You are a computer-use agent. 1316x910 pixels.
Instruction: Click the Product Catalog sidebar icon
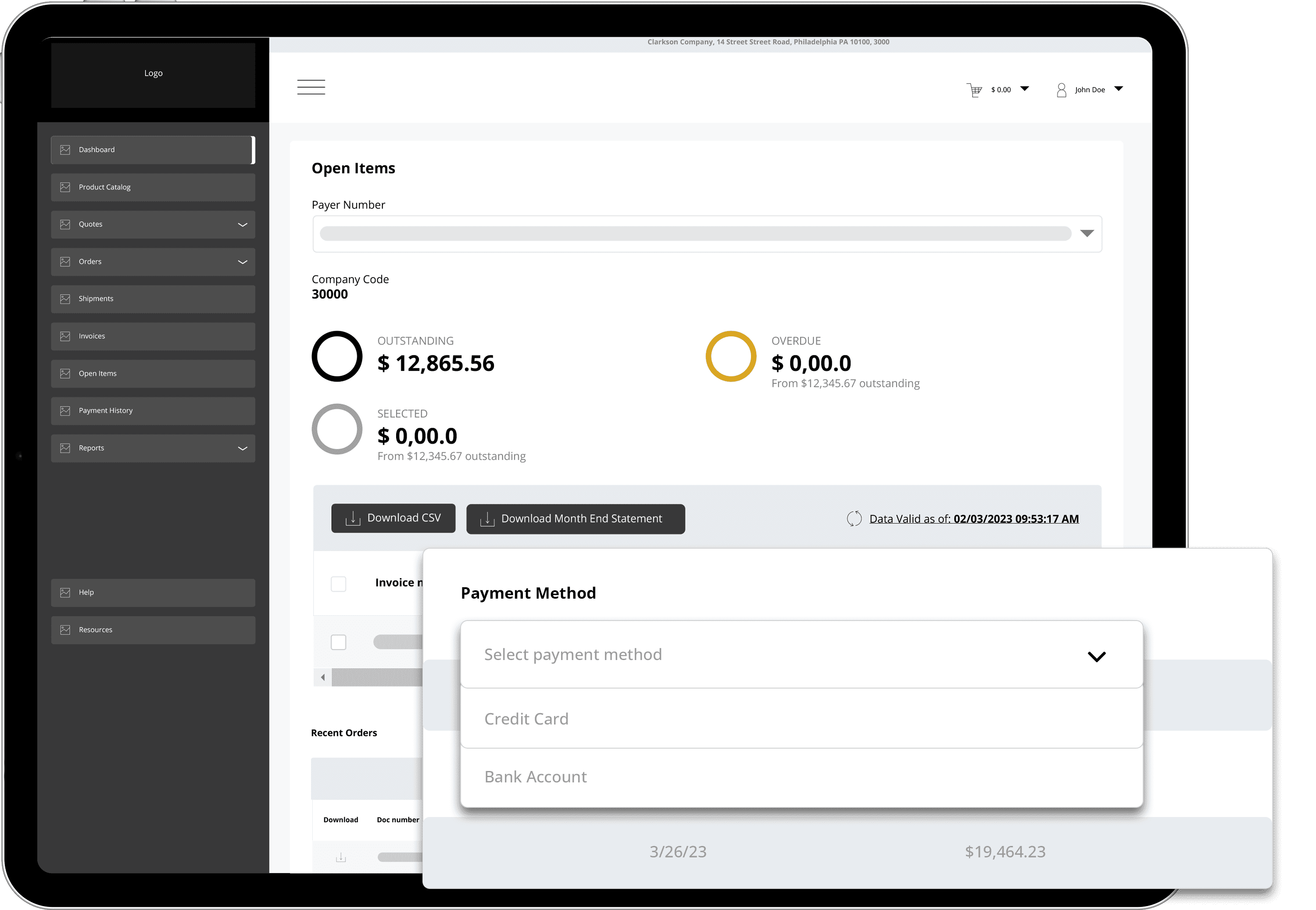coord(65,187)
